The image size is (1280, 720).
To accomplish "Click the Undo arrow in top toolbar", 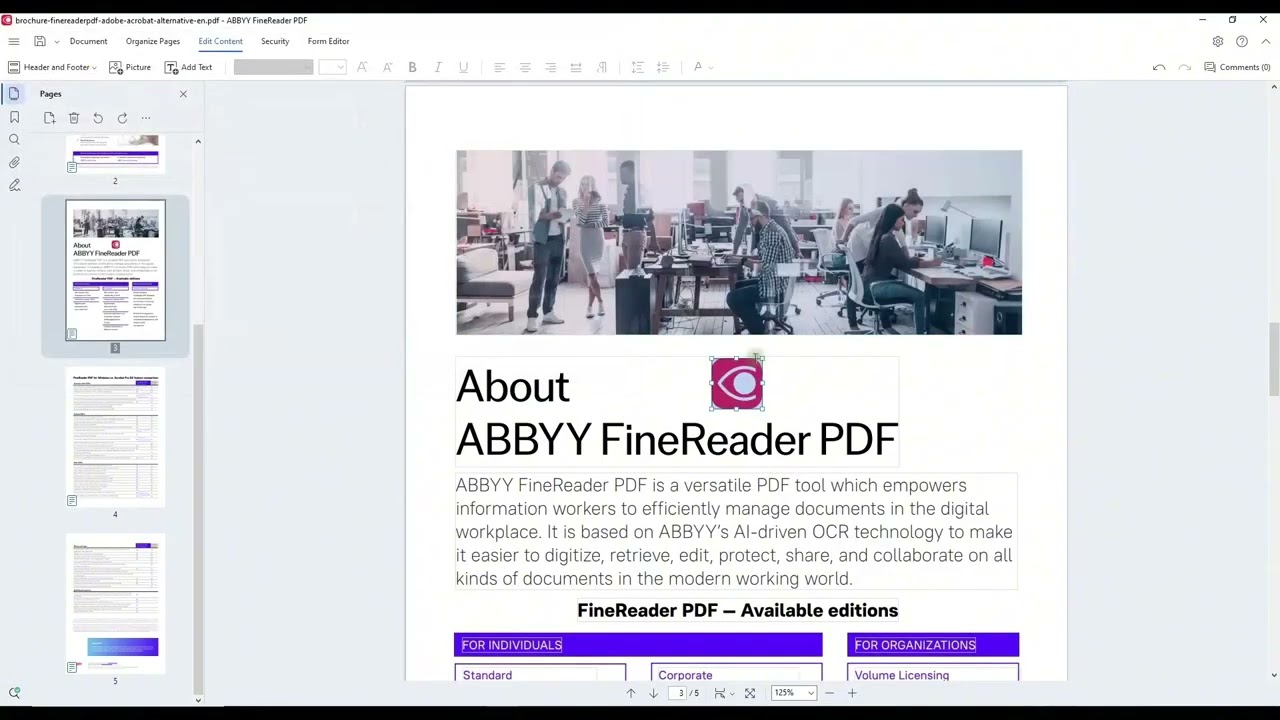I will tap(1159, 67).
